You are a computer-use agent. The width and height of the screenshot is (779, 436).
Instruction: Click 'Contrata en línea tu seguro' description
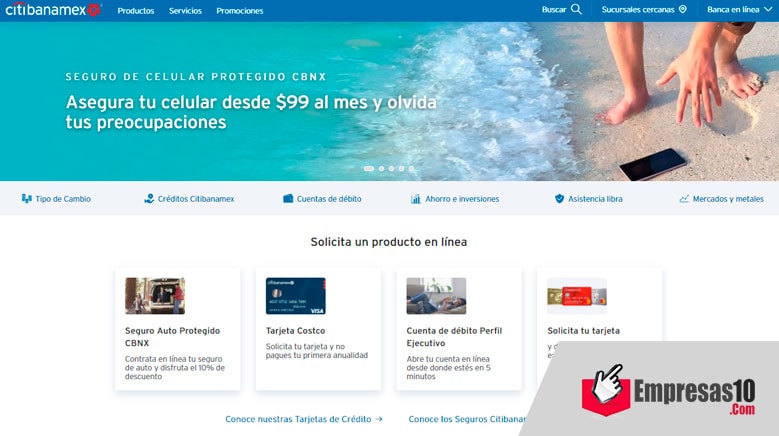pos(174,367)
